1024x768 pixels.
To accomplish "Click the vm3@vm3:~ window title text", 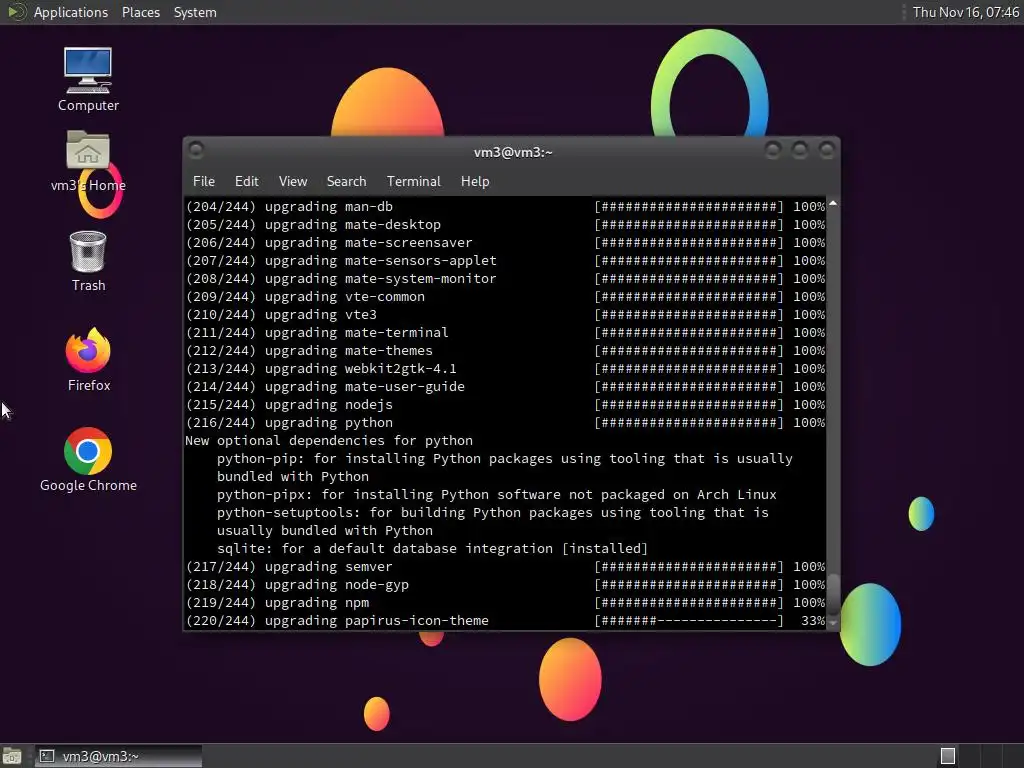I will (x=513, y=152).
